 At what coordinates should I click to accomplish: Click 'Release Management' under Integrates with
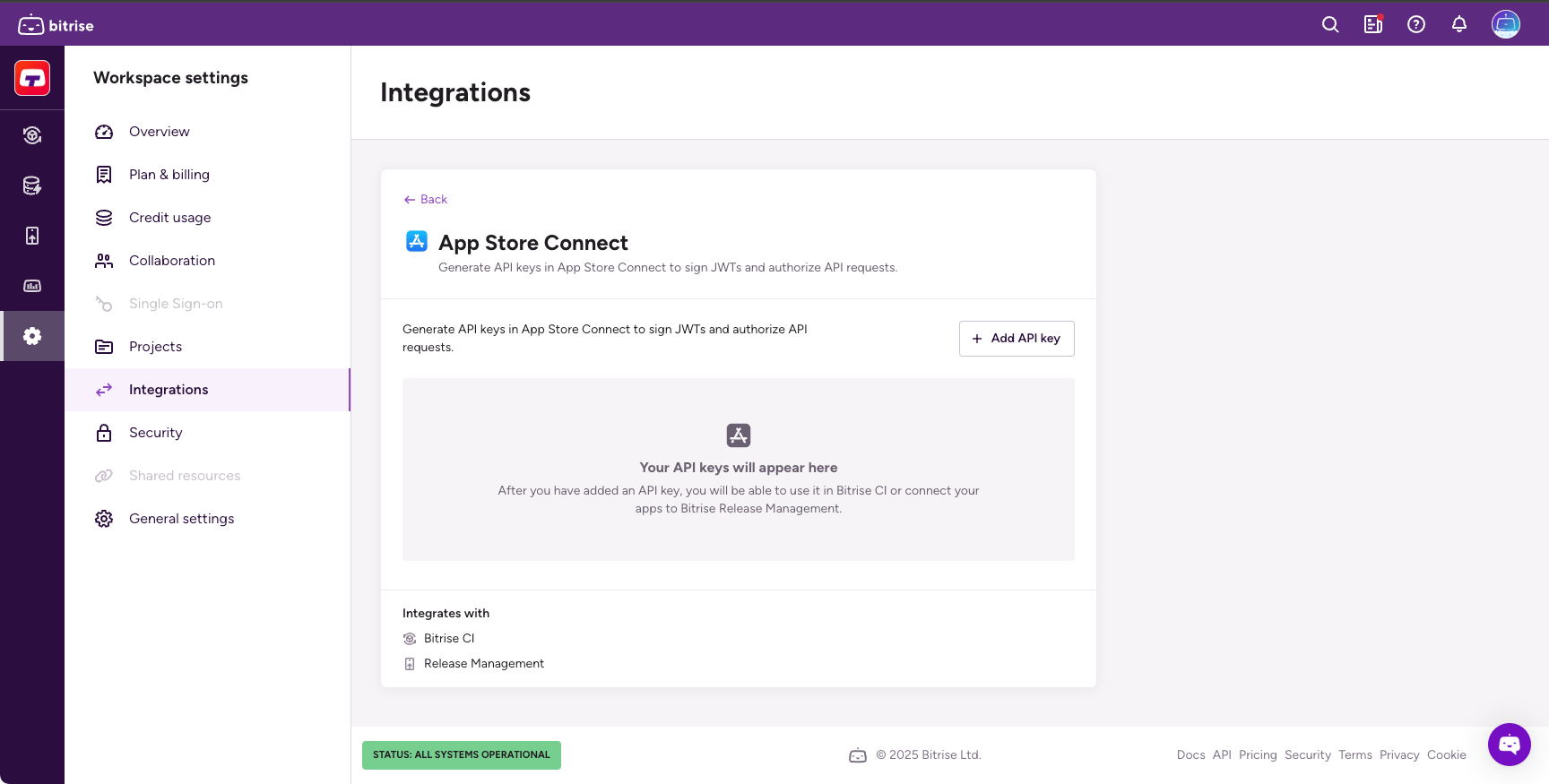click(484, 664)
